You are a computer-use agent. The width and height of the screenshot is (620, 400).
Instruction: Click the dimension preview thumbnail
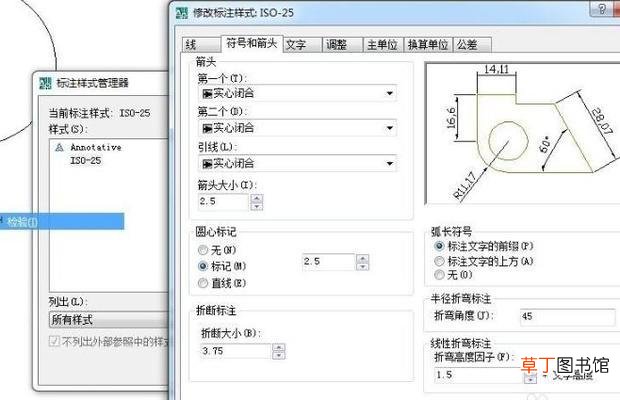point(522,134)
